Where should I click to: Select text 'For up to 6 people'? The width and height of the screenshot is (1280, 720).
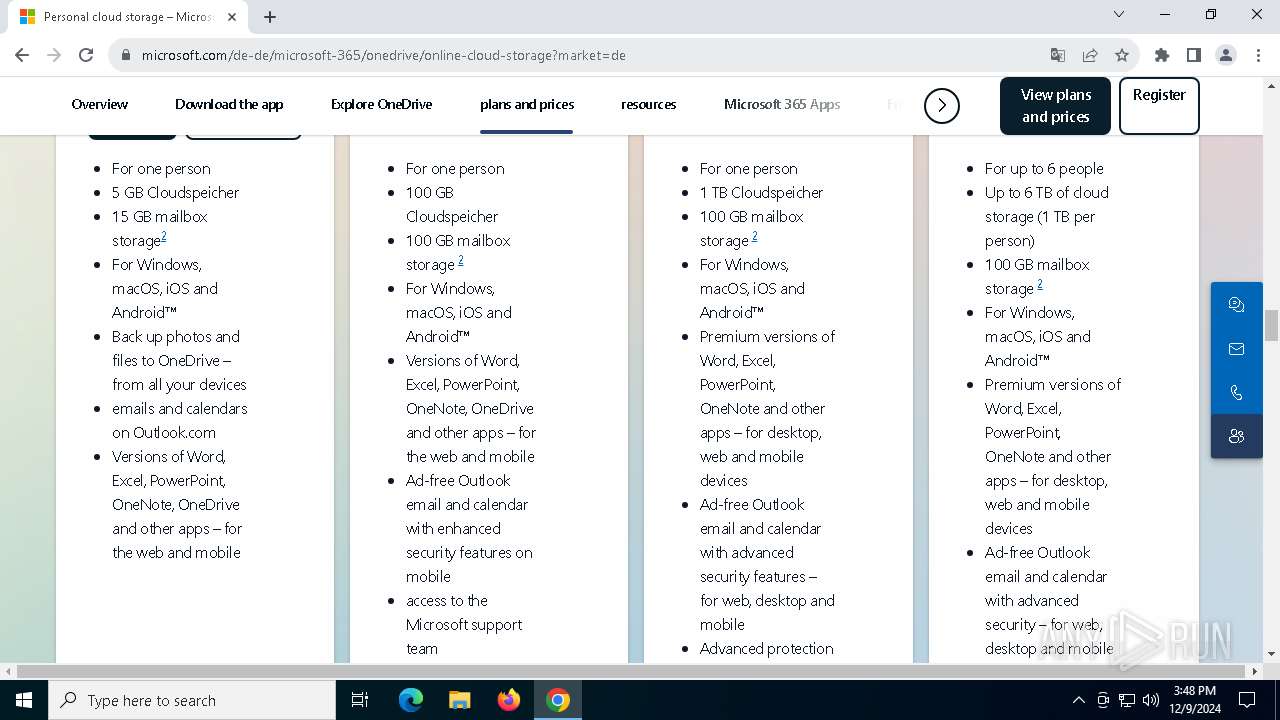1044,168
